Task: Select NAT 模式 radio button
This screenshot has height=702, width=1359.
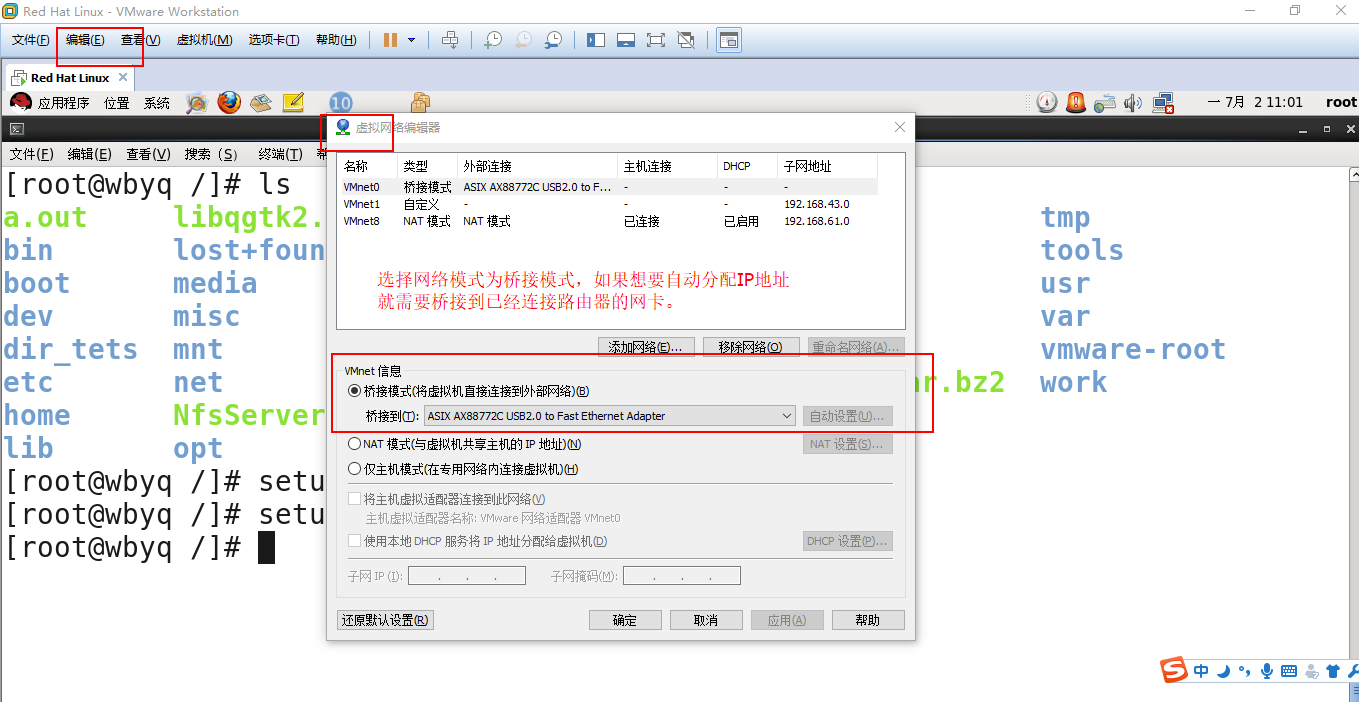Action: pyautogui.click(x=354, y=444)
